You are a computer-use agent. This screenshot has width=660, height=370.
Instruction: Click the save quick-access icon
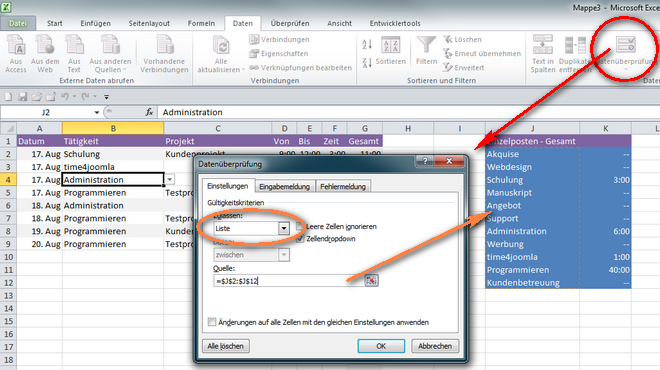pos(23,97)
